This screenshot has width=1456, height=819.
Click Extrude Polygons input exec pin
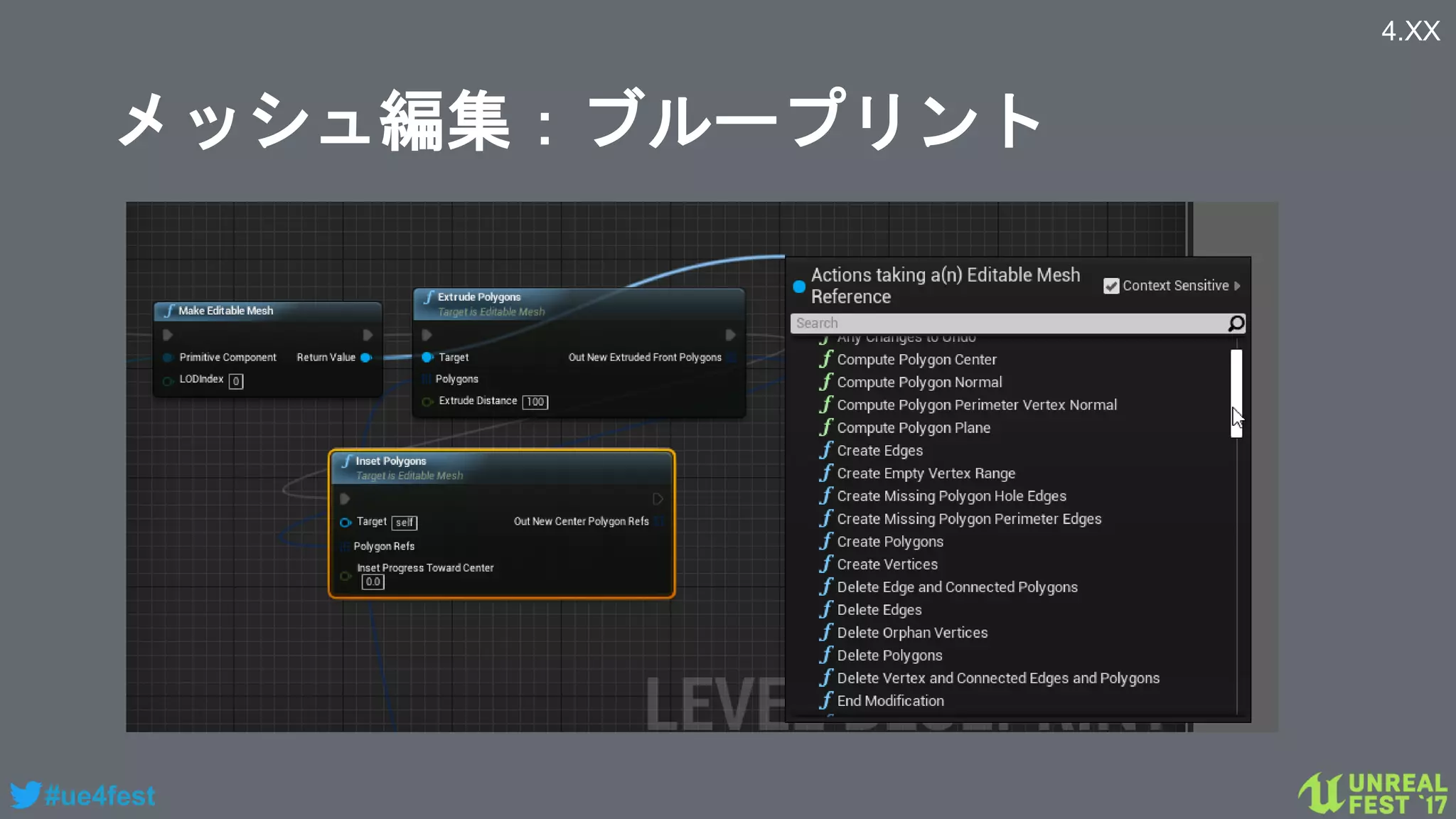427,335
